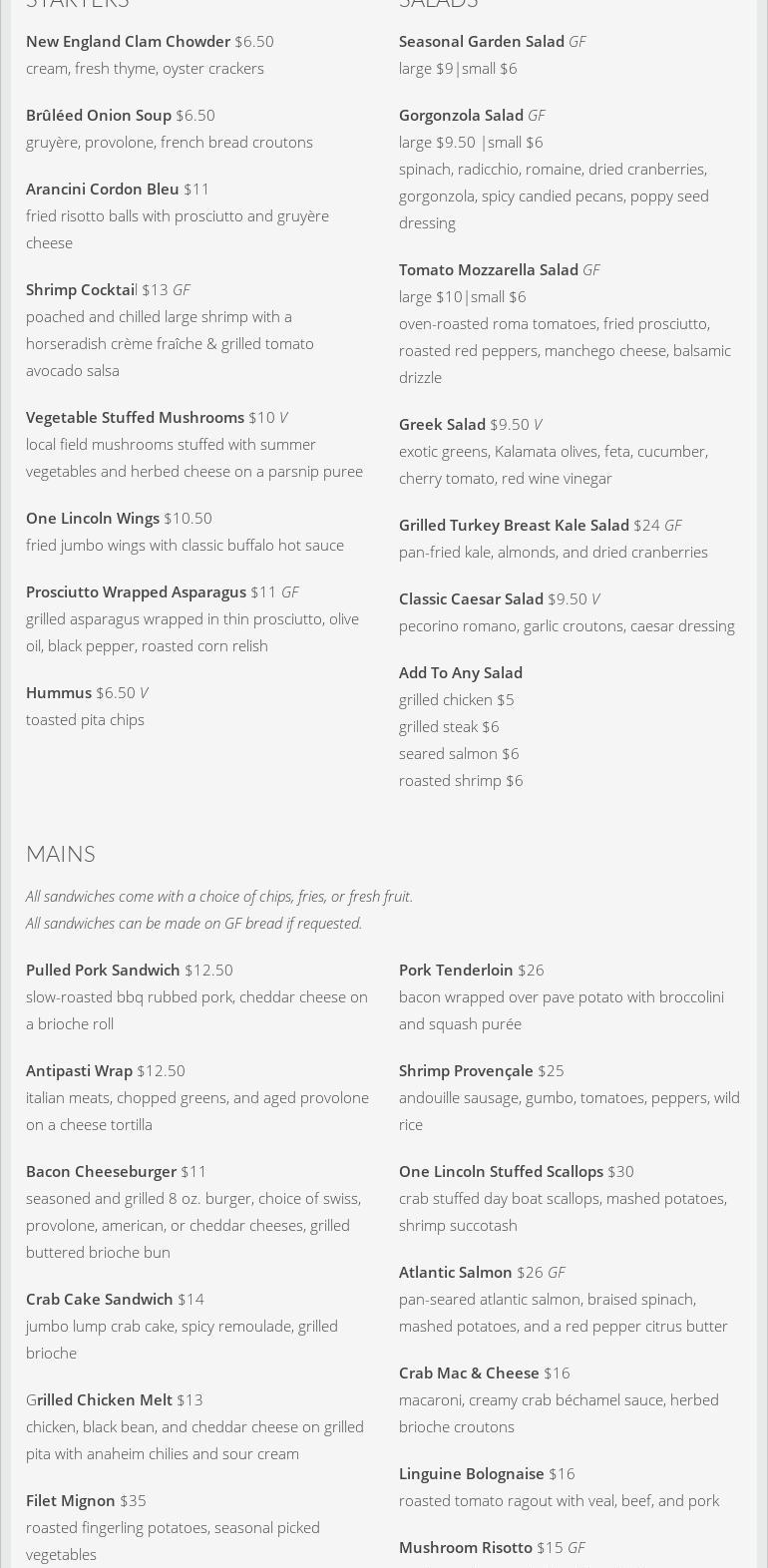The width and height of the screenshot is (768, 1568).
Task: Click the Hummus item name
Action: coord(59,692)
